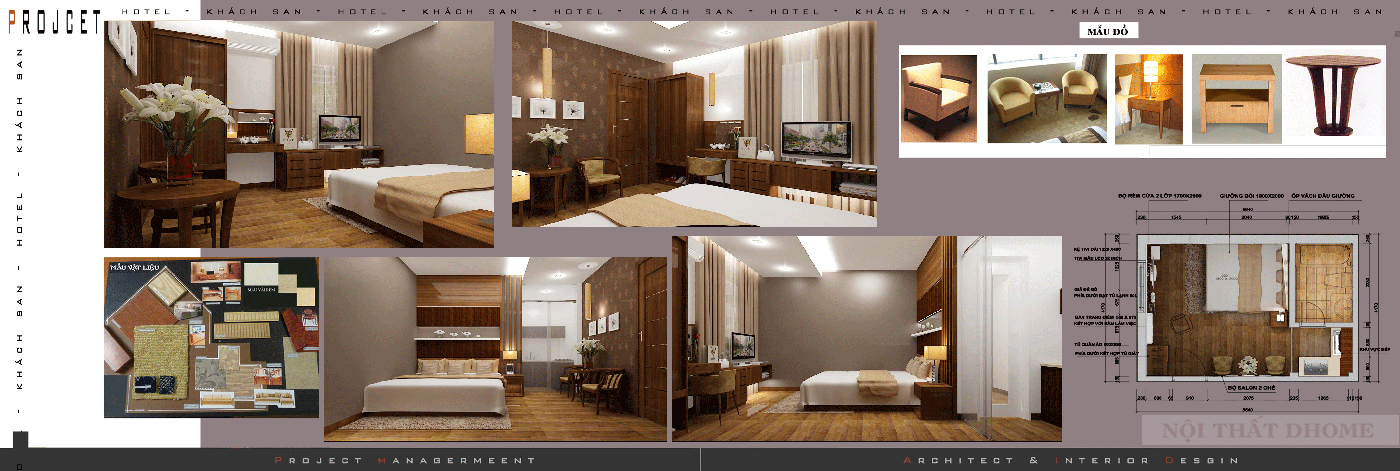The image size is (1400, 471).
Task: Select the top-left bedroom render with lilies
Action: [299, 134]
